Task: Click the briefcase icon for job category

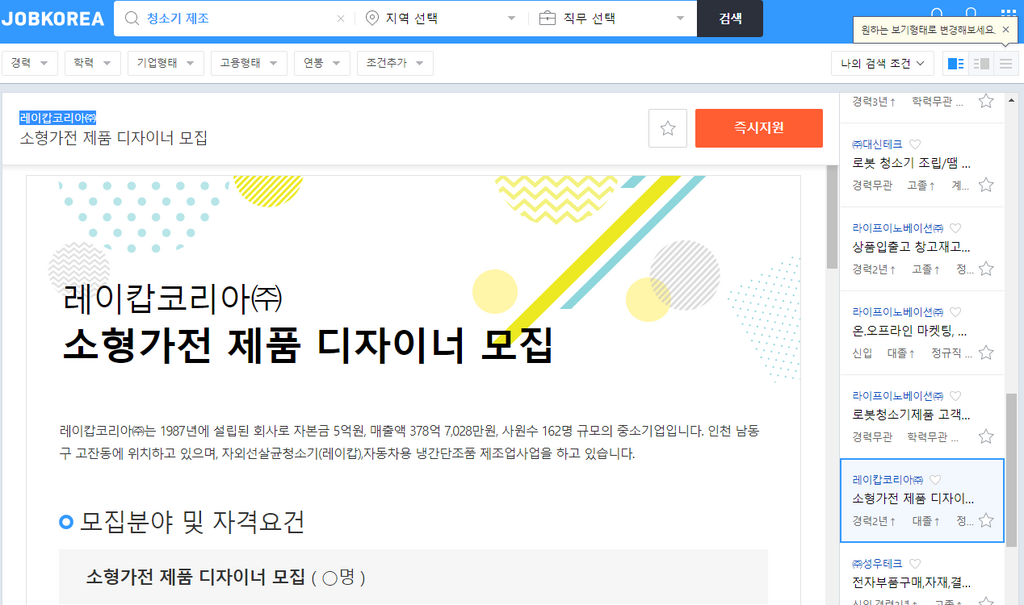Action: 547,18
